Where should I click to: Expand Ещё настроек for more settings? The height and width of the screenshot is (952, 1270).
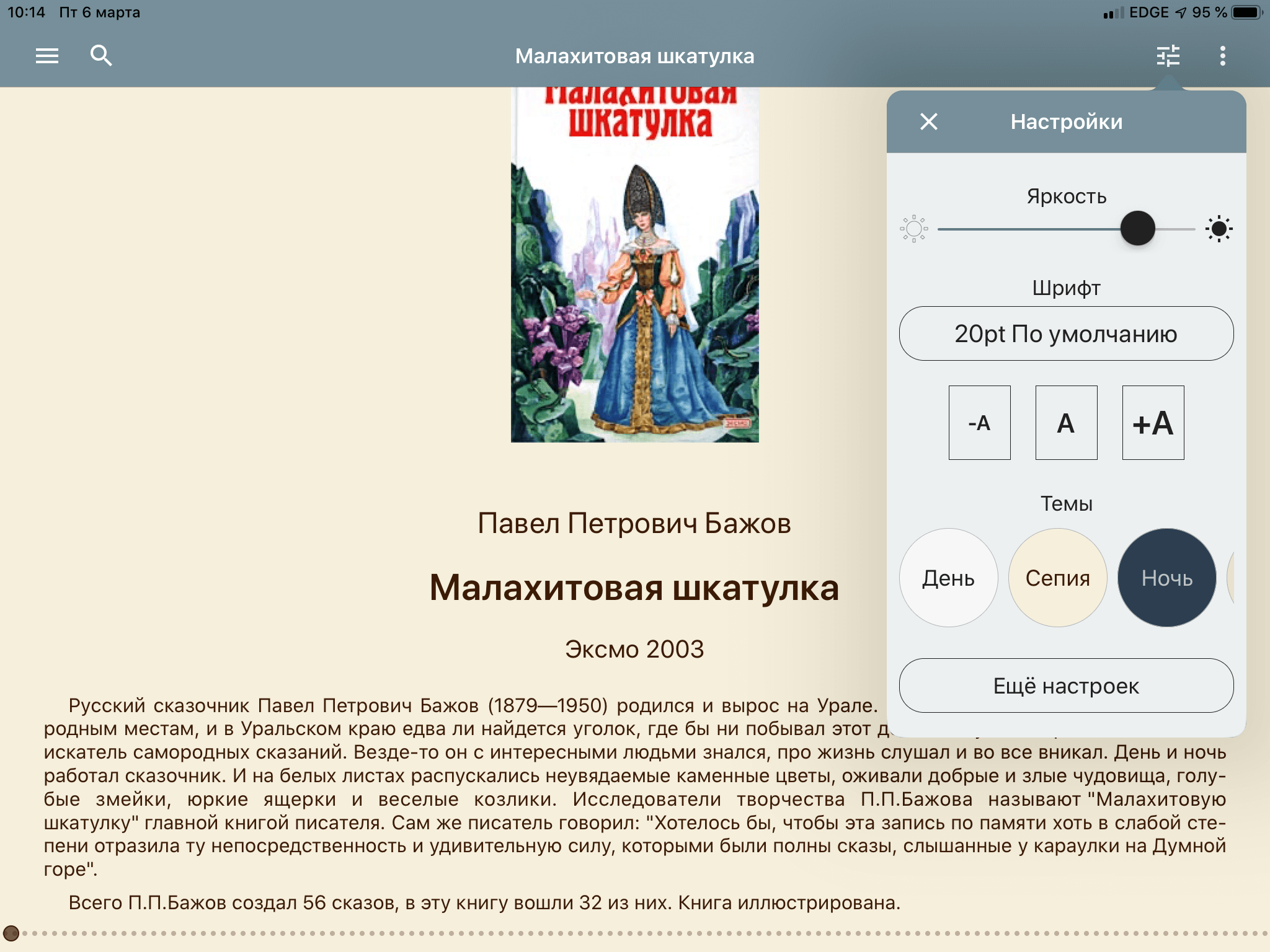click(1066, 685)
